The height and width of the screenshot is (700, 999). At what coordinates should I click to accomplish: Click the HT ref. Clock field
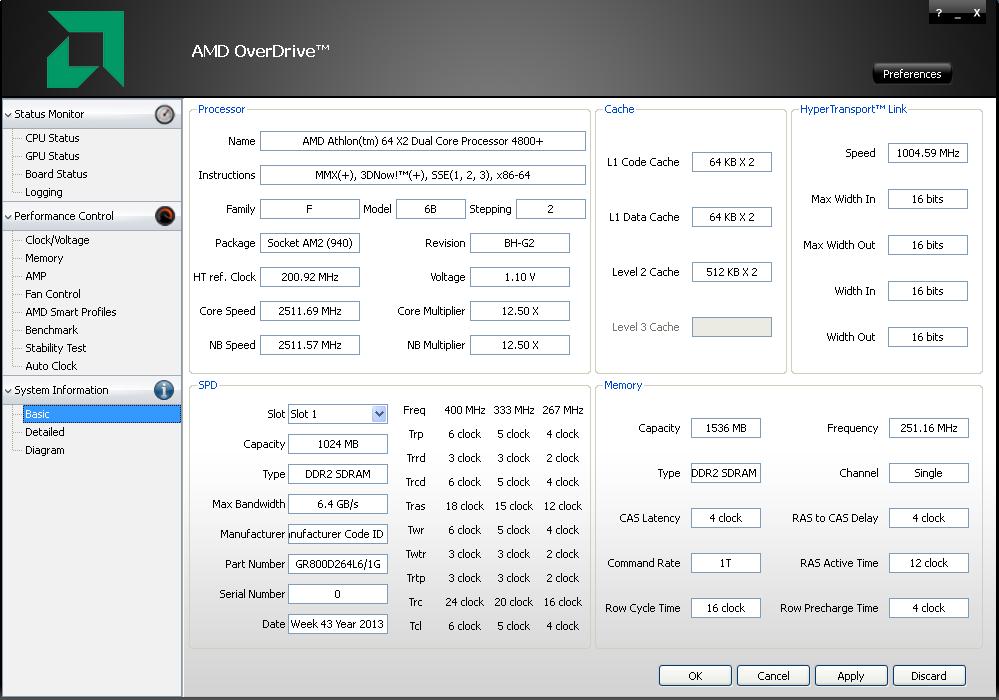click(x=310, y=277)
